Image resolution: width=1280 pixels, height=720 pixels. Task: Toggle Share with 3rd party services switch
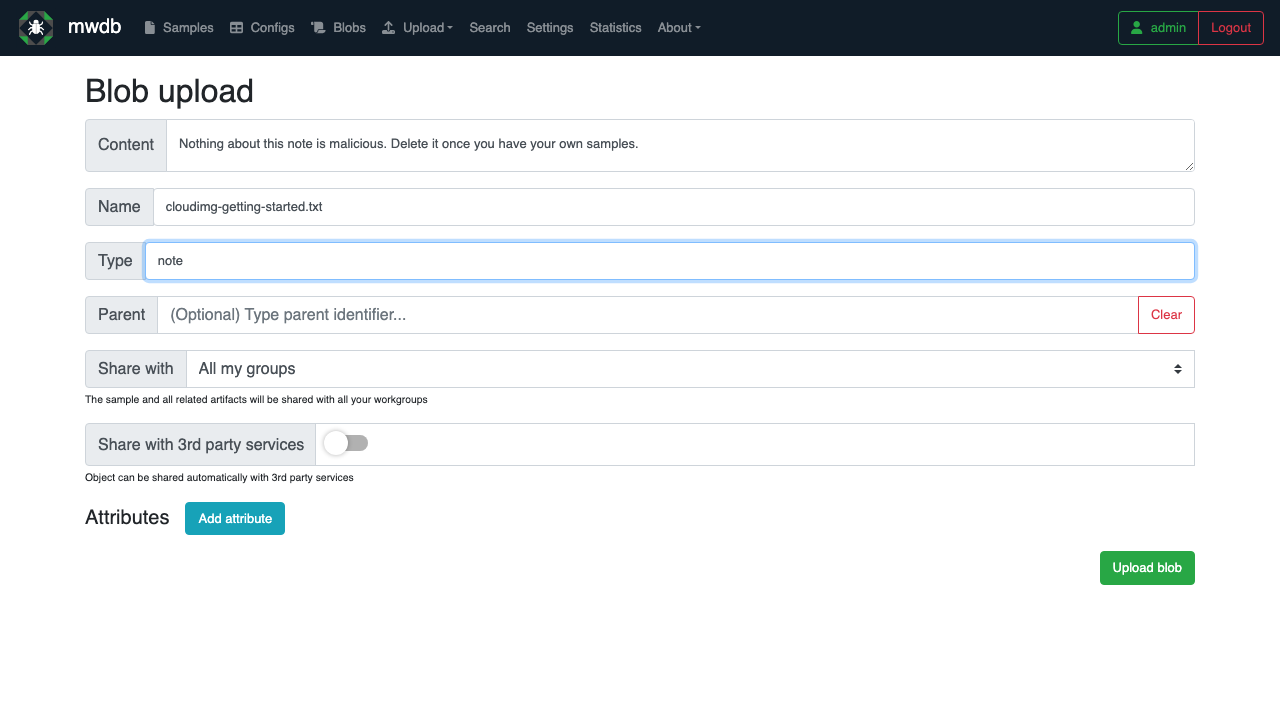tap(346, 443)
